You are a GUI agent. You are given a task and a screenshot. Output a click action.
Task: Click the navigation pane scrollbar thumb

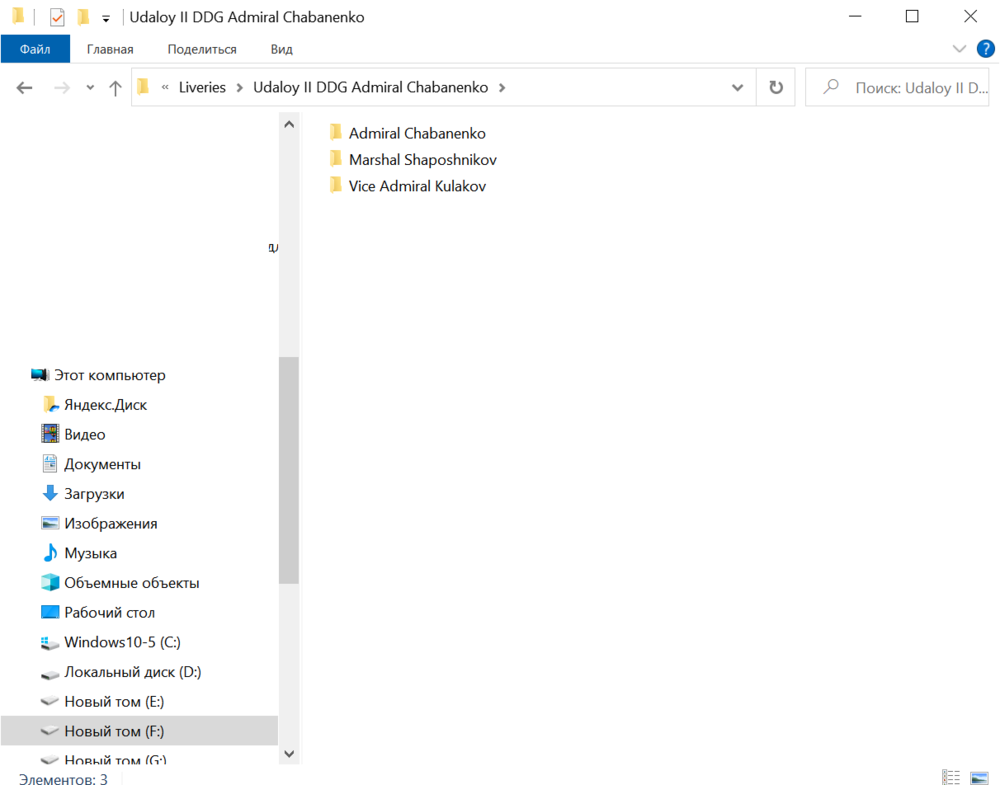point(289,470)
